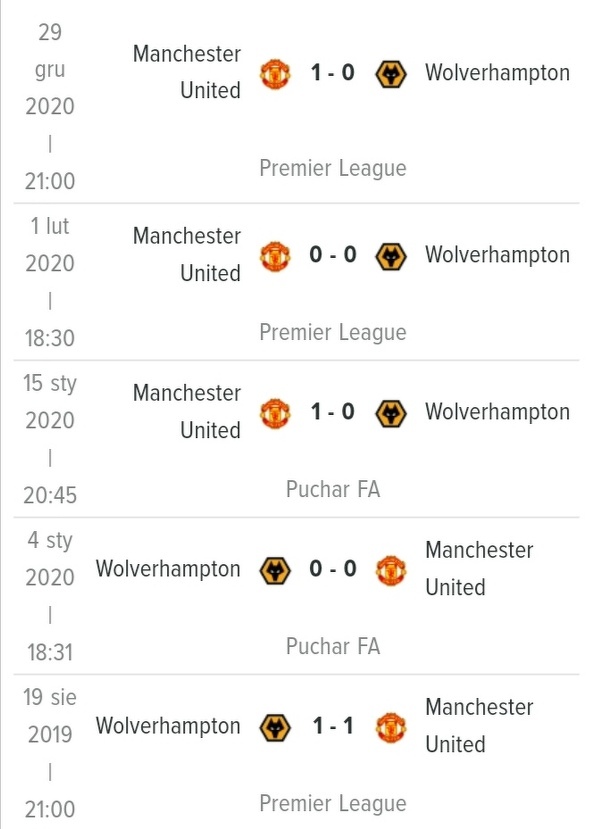The width and height of the screenshot is (600, 829).
Task: Click the 18:30 kickoff time on 1 lut 2020
Action: click(x=50, y=338)
